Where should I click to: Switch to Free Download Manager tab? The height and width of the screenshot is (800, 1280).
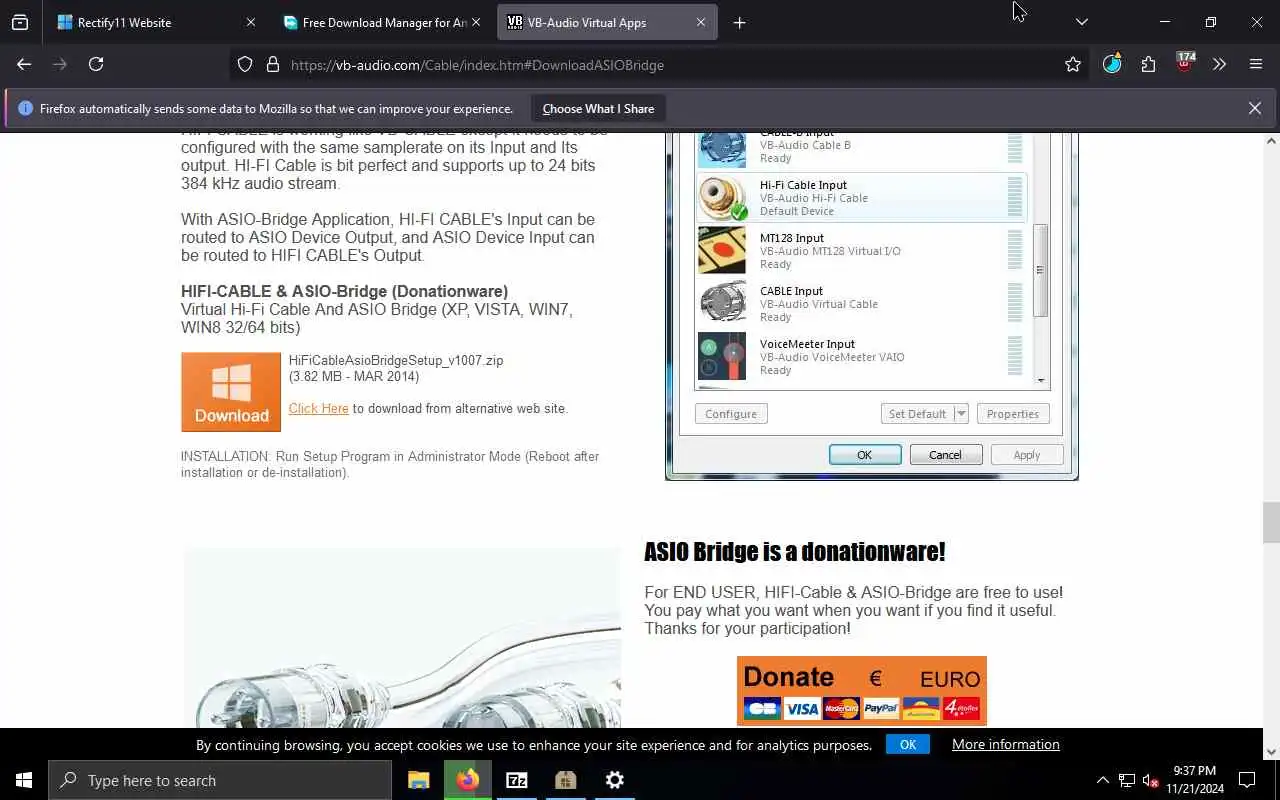[x=383, y=22]
